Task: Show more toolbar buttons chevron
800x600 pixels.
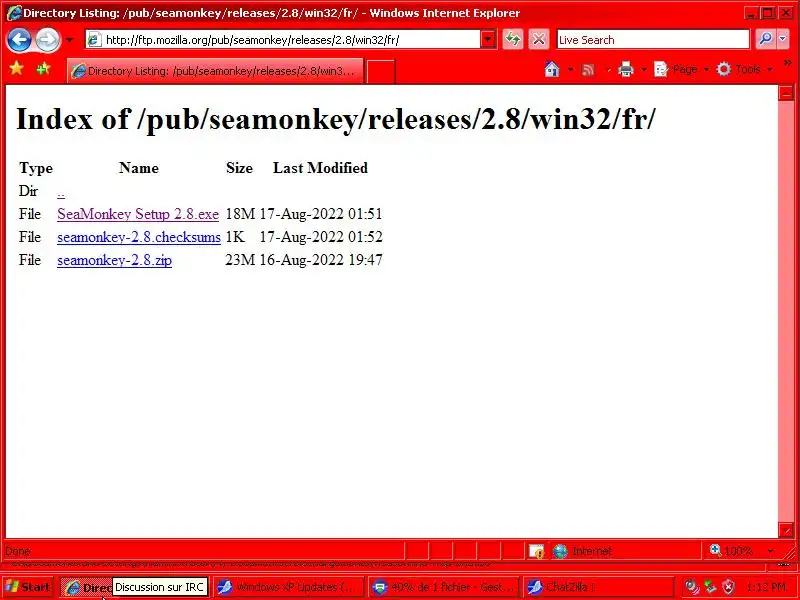Action: tap(788, 63)
